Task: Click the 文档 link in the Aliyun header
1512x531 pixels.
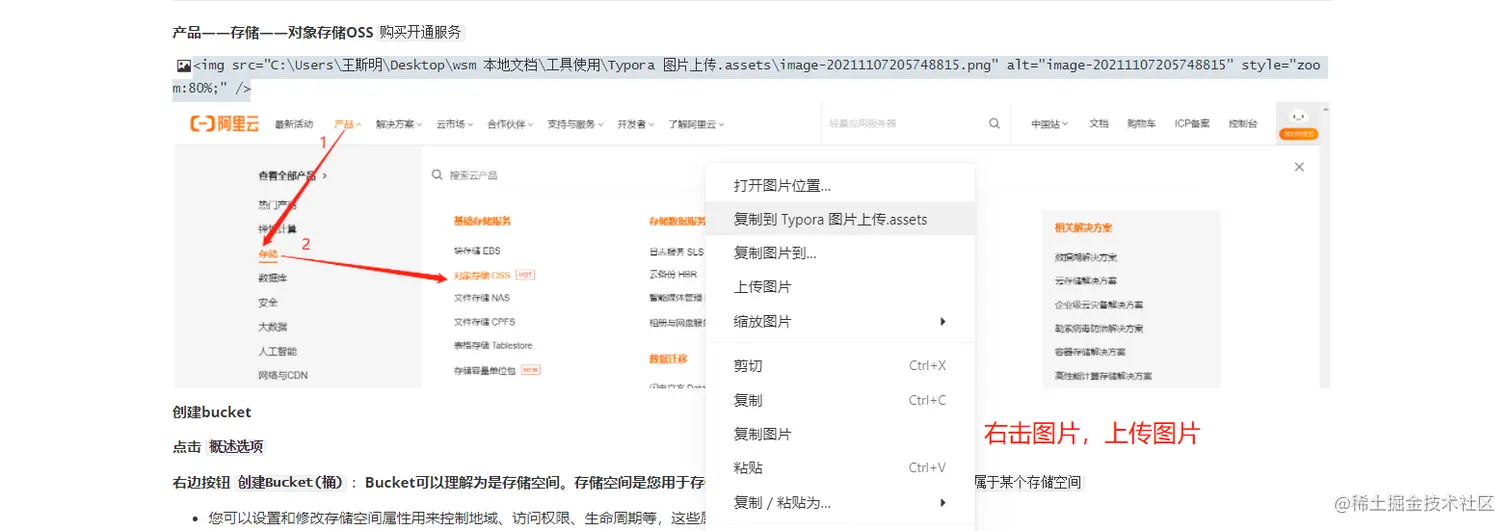Action: pos(1099,124)
